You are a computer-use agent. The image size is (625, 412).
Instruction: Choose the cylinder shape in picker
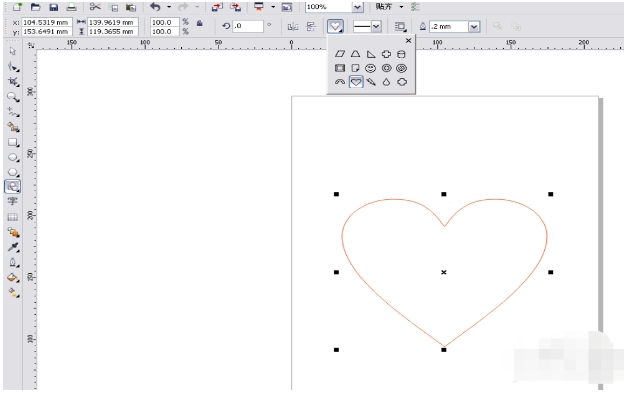[401, 54]
